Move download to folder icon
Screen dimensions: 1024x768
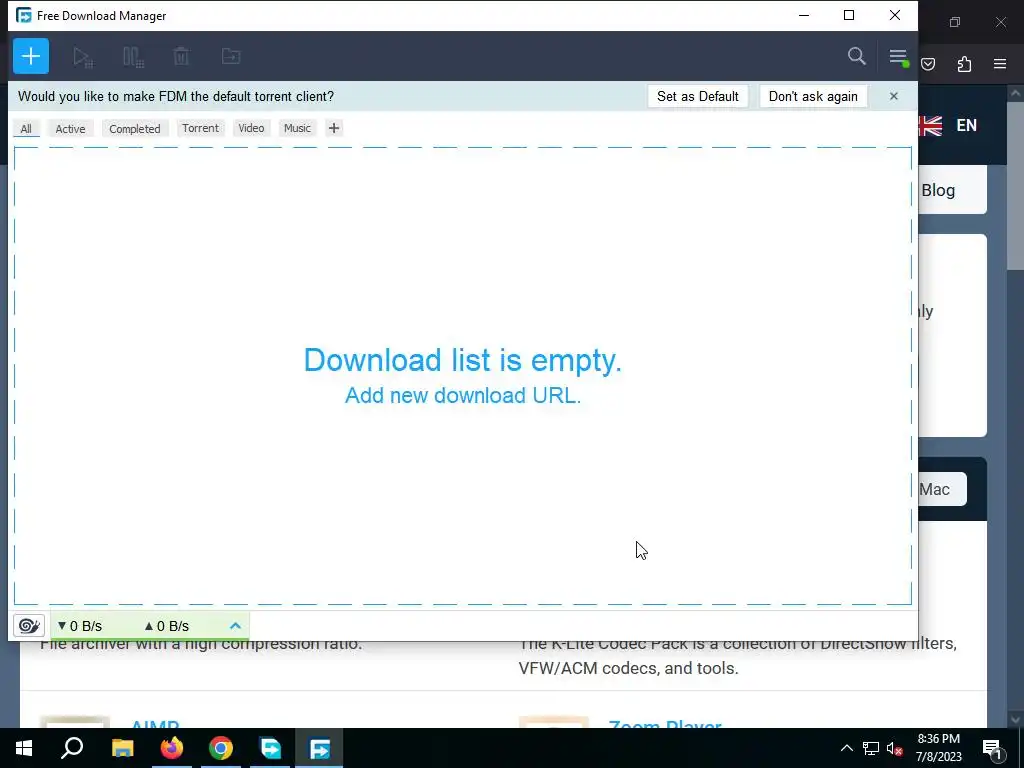pyautogui.click(x=231, y=56)
